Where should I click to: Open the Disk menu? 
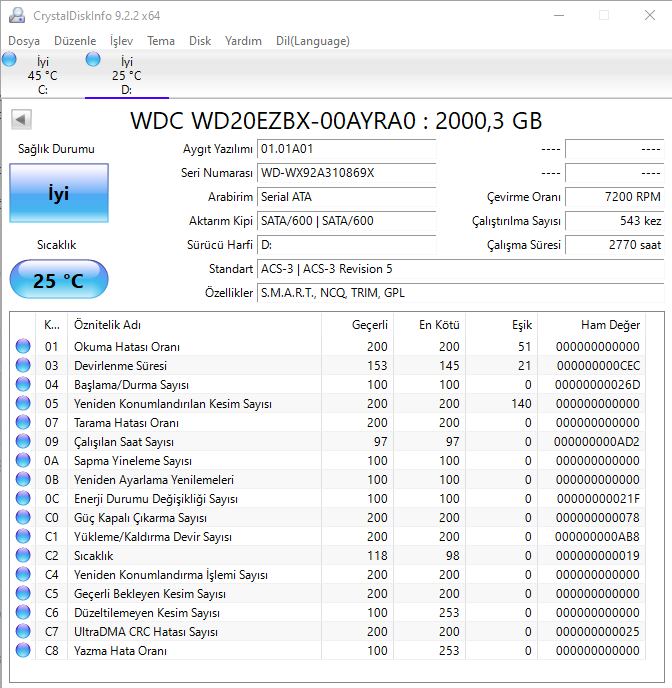pyautogui.click(x=200, y=41)
